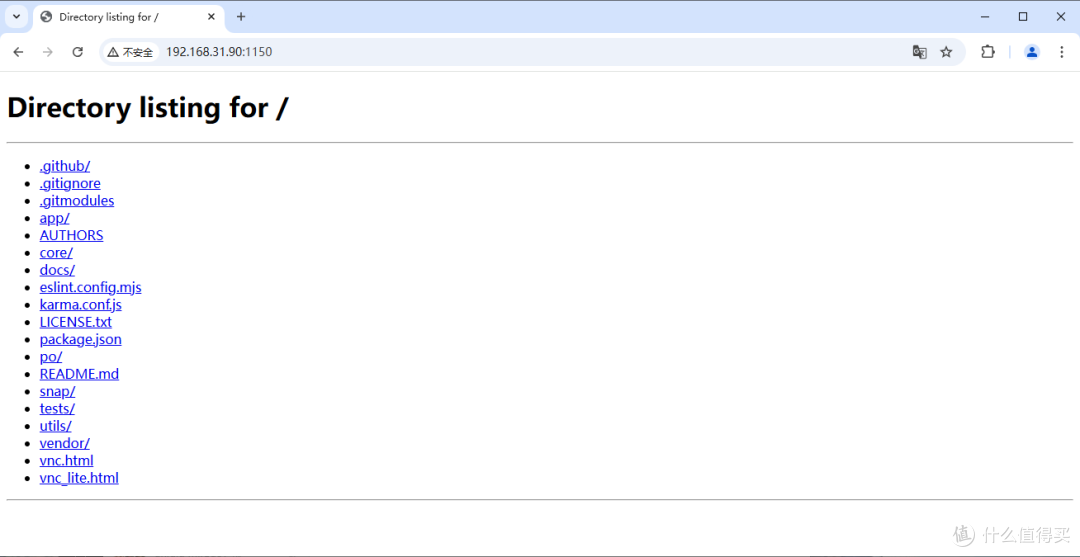Open the vnc_lite.html link
This screenshot has width=1080, height=557.
click(79, 478)
